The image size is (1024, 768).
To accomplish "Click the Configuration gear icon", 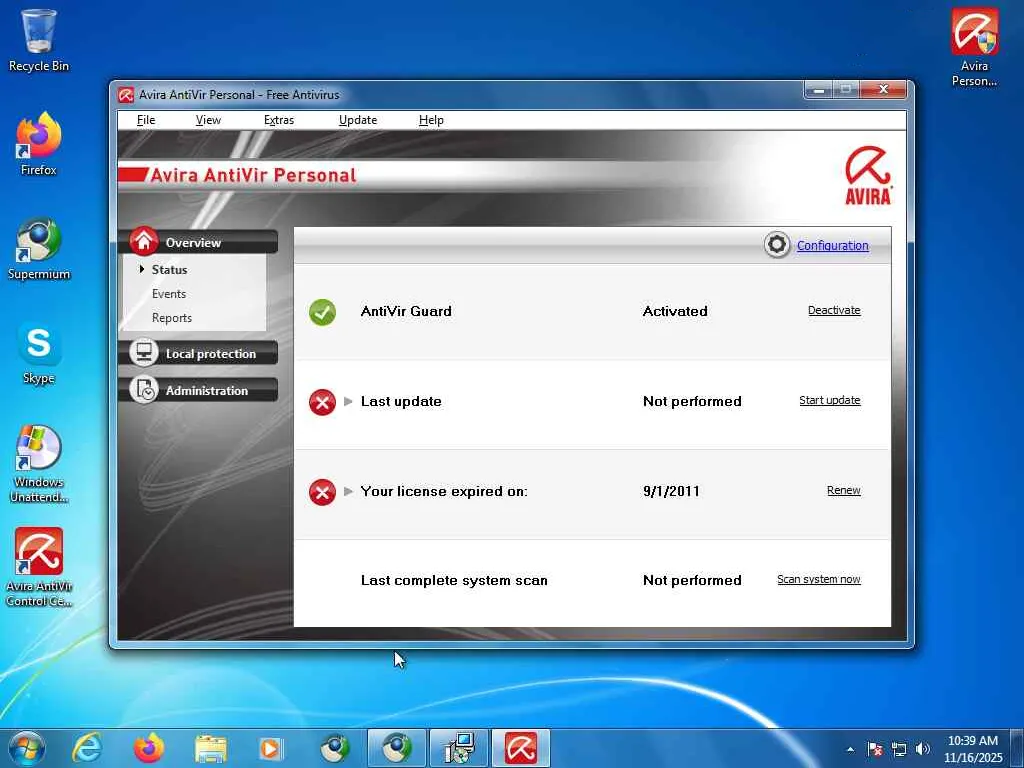I will 777,245.
